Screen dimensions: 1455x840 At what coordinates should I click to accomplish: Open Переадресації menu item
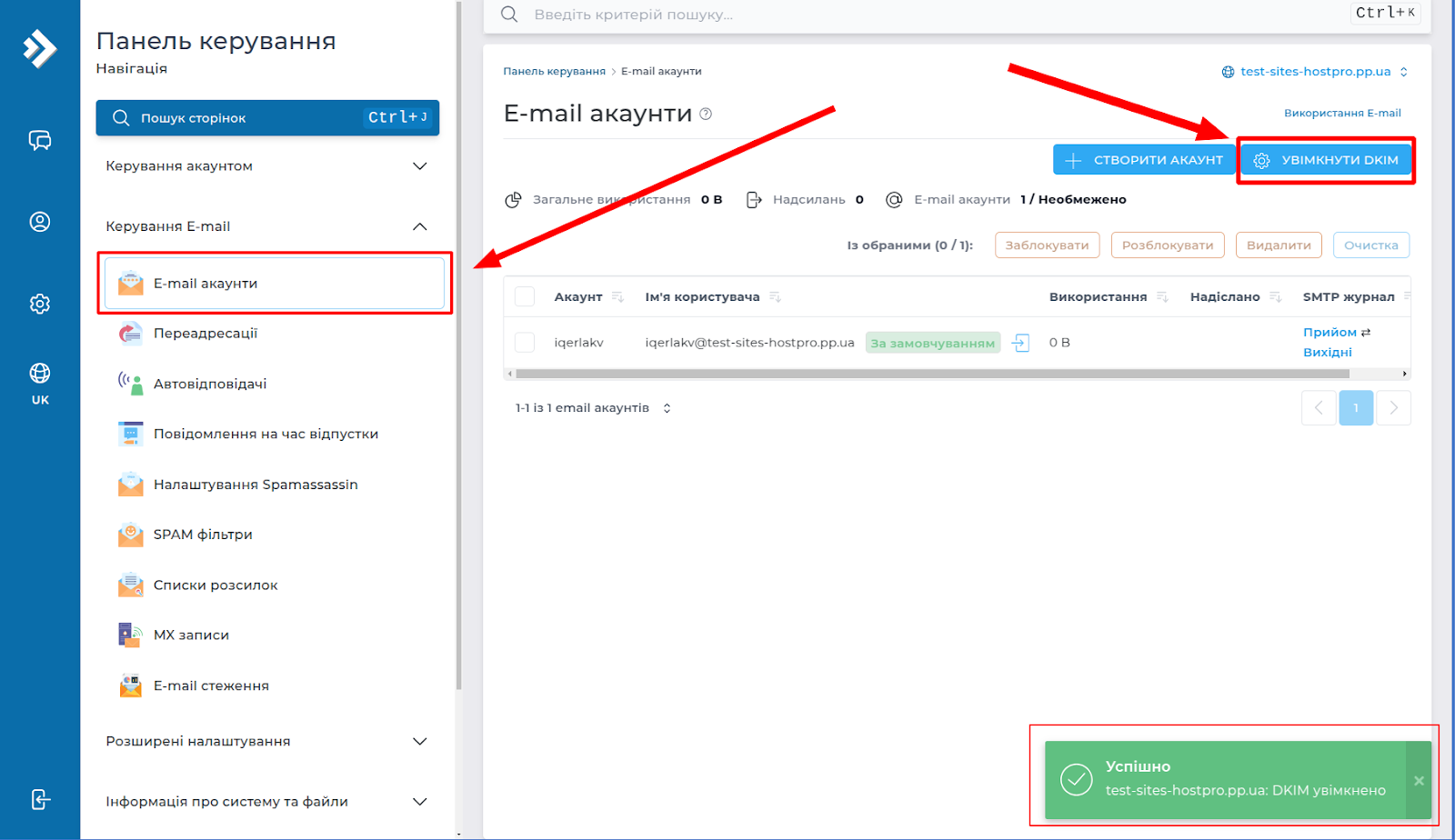(206, 334)
